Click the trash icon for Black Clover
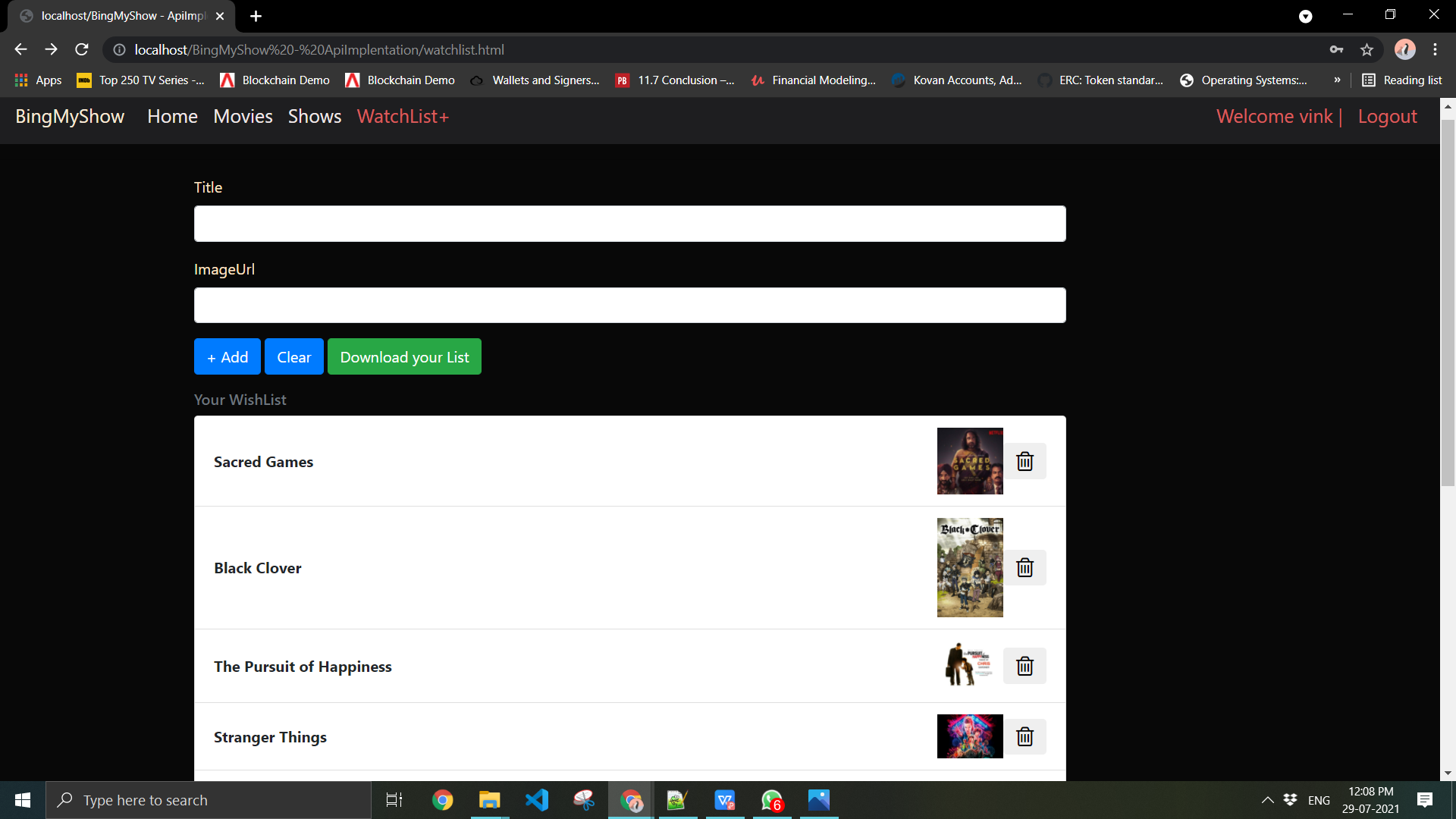Screen dimensions: 1456x819 coord(1025,567)
